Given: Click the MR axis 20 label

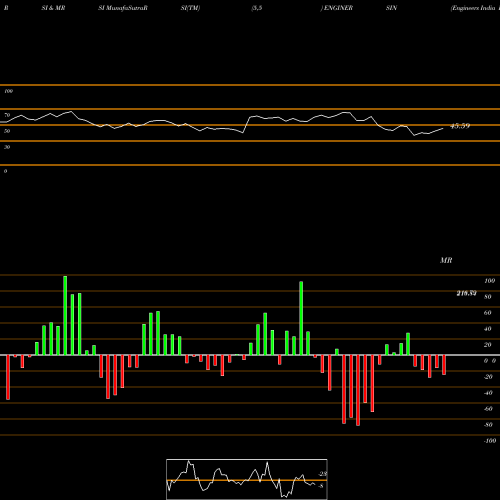Looking at the screenshot, I should point(487,345).
